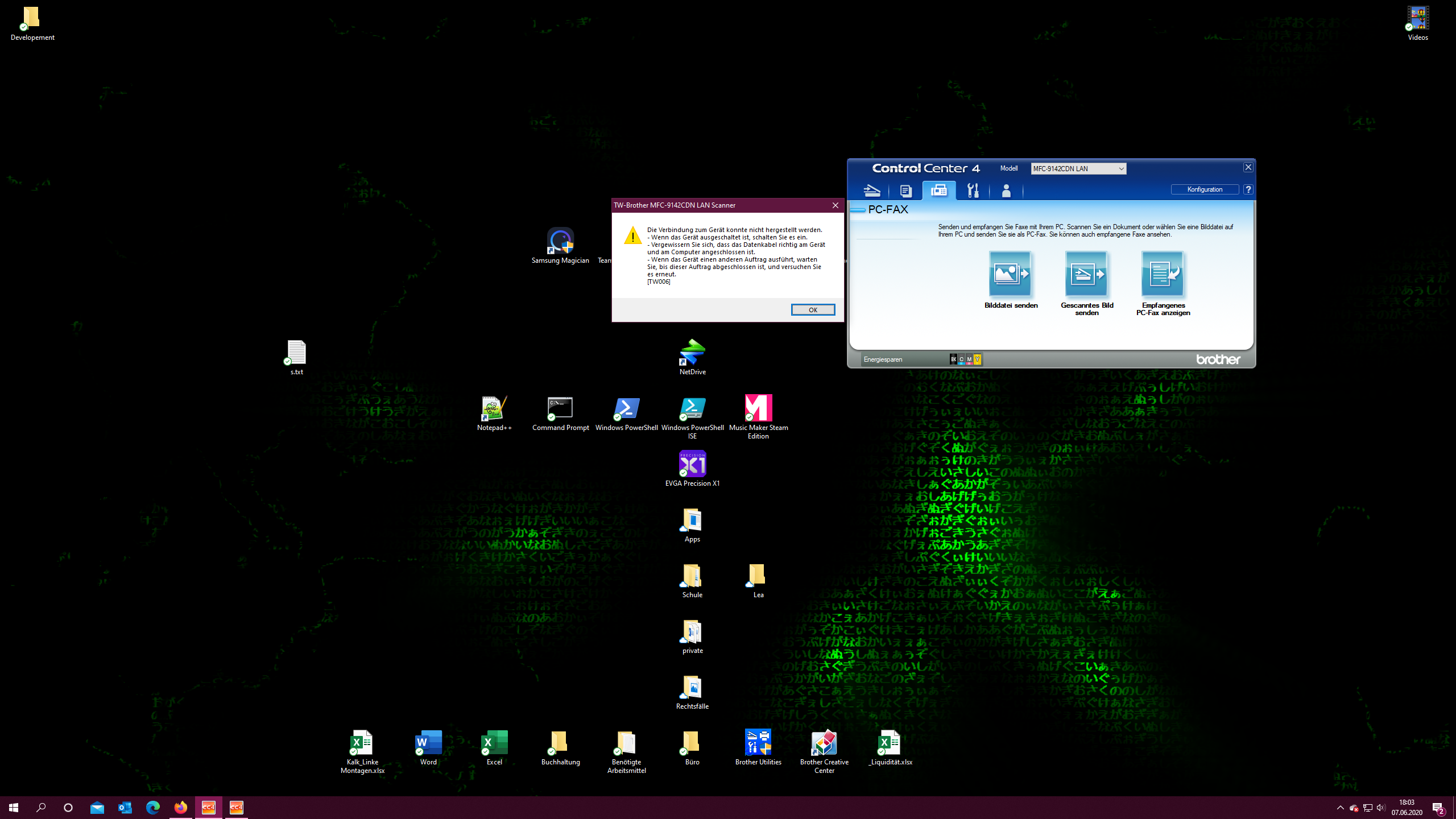Open Firefox from the taskbar
Screen dimensions: 1456x819
[x=181, y=808]
